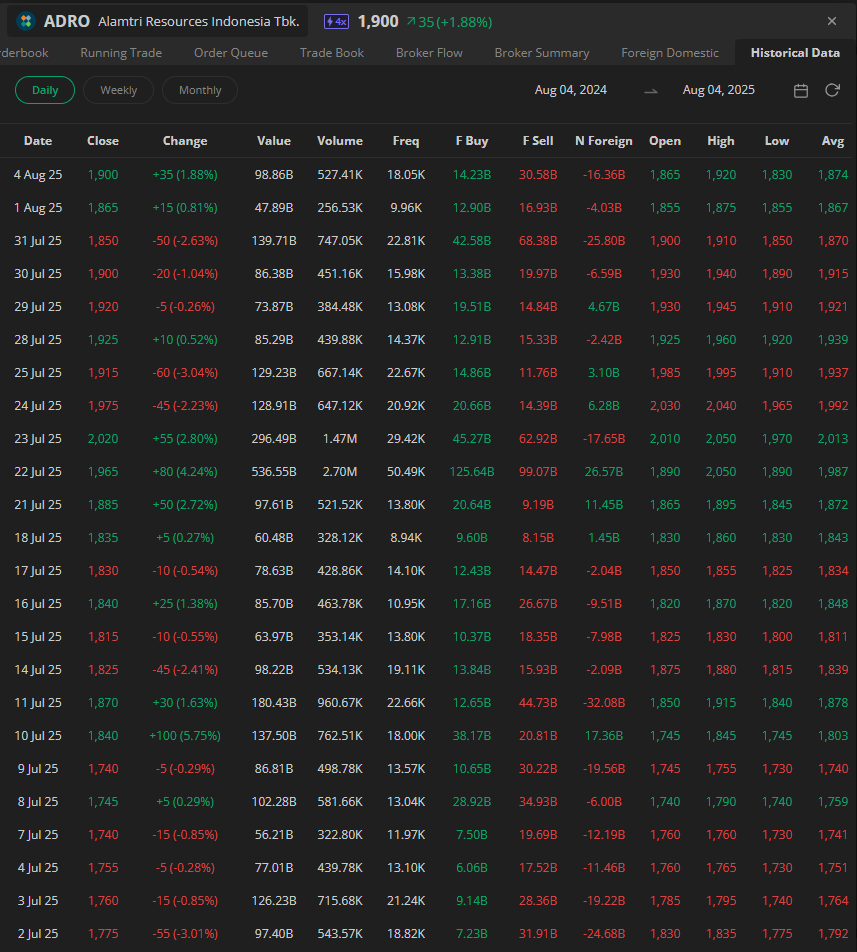857x952 pixels.
Task: Click the N Foreign column header
Action: 604,141
